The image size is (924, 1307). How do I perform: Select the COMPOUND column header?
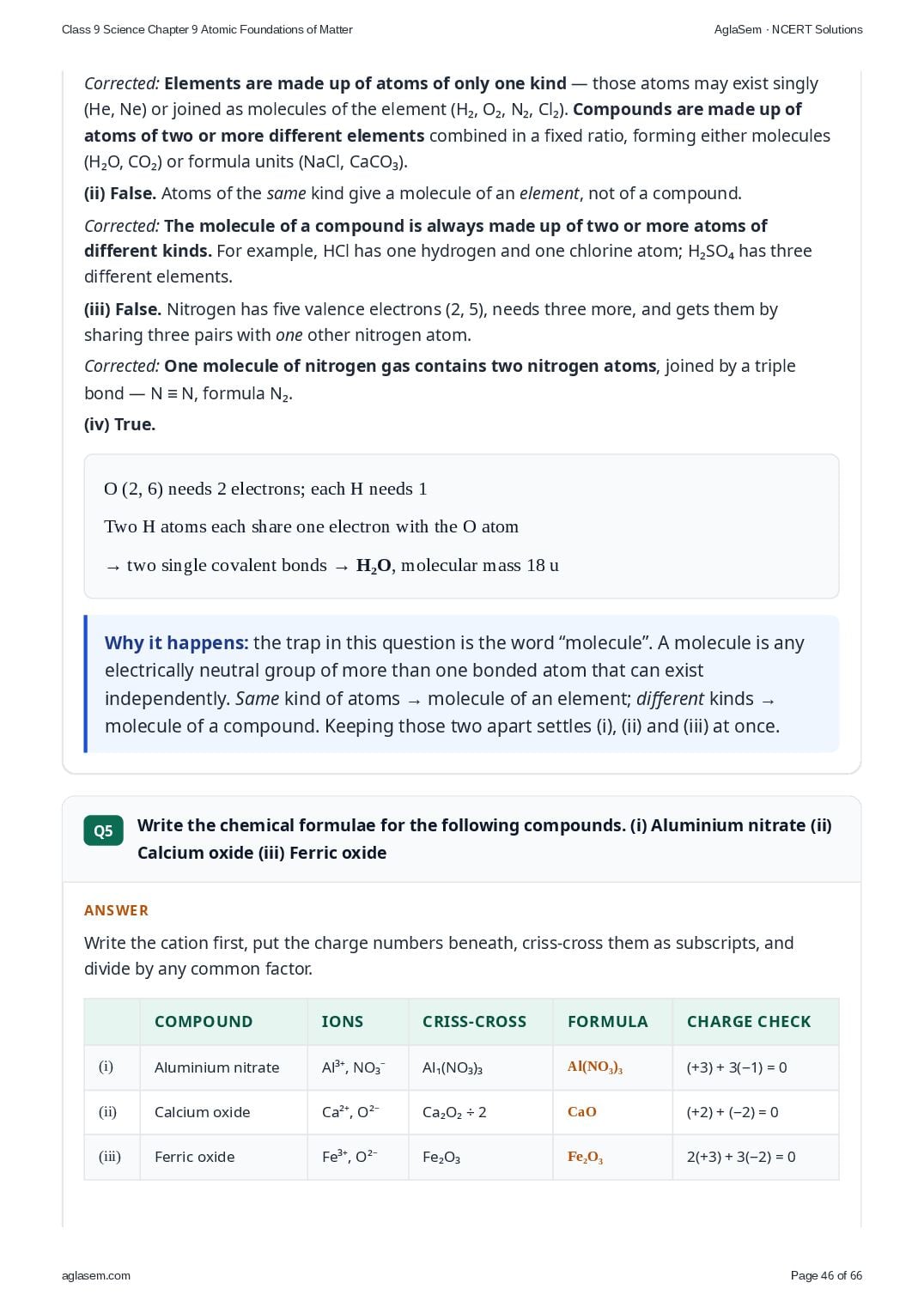[204, 1021]
